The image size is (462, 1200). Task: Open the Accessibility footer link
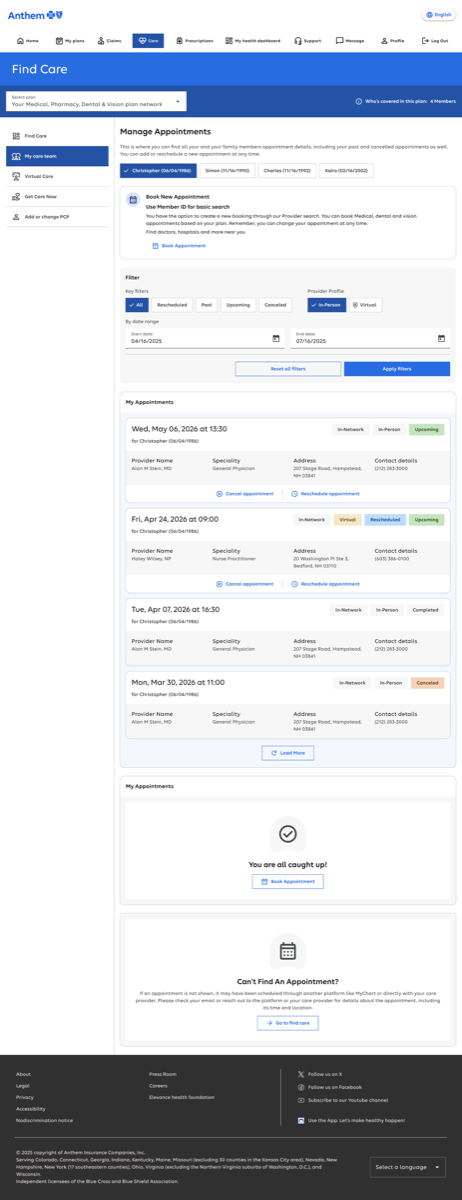click(x=31, y=1109)
